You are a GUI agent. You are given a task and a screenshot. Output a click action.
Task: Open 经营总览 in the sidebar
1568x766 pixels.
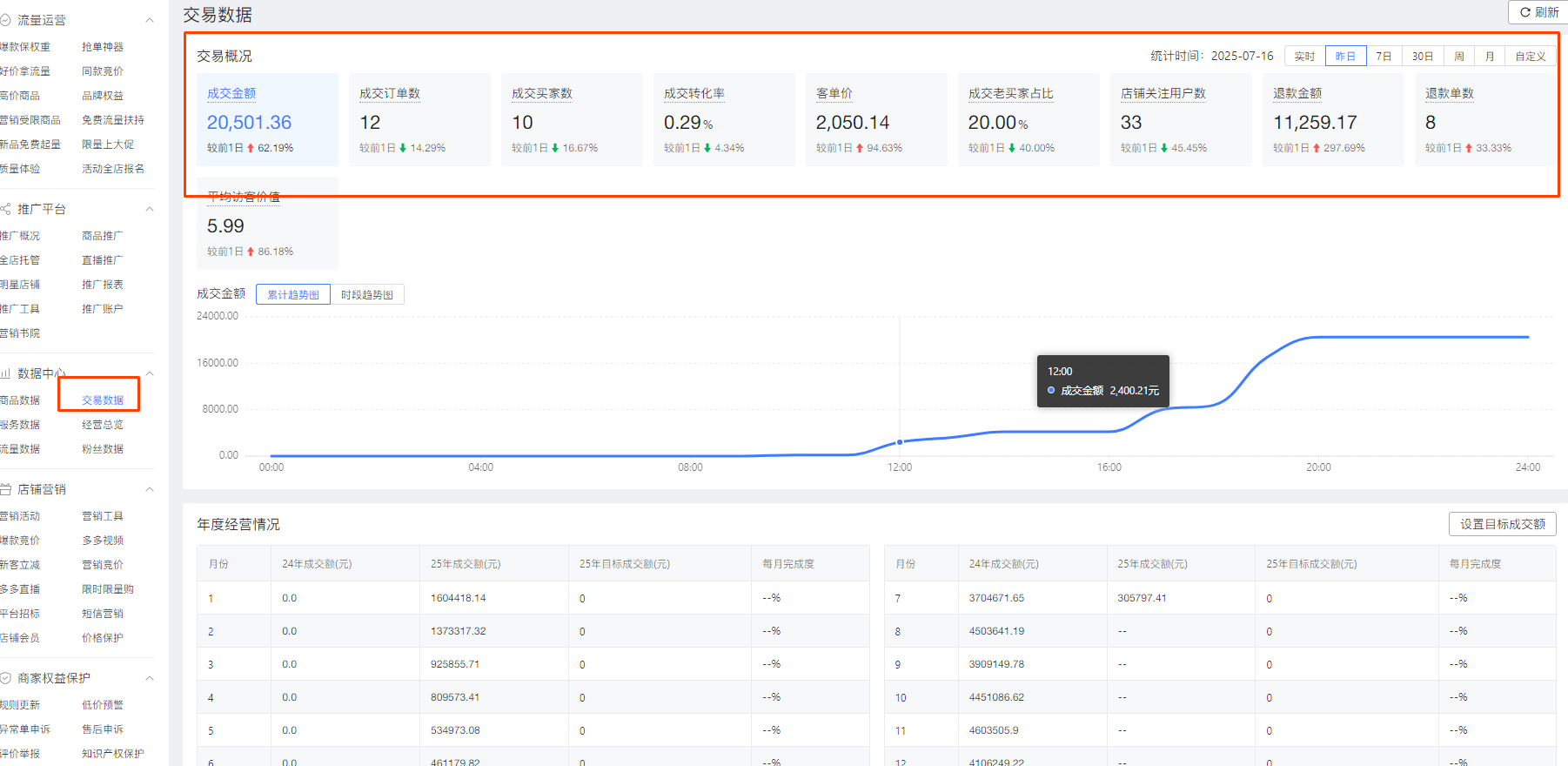[103, 425]
